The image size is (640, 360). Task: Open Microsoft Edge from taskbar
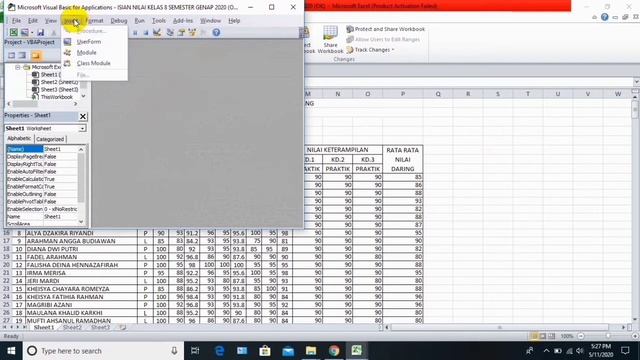click(219, 351)
